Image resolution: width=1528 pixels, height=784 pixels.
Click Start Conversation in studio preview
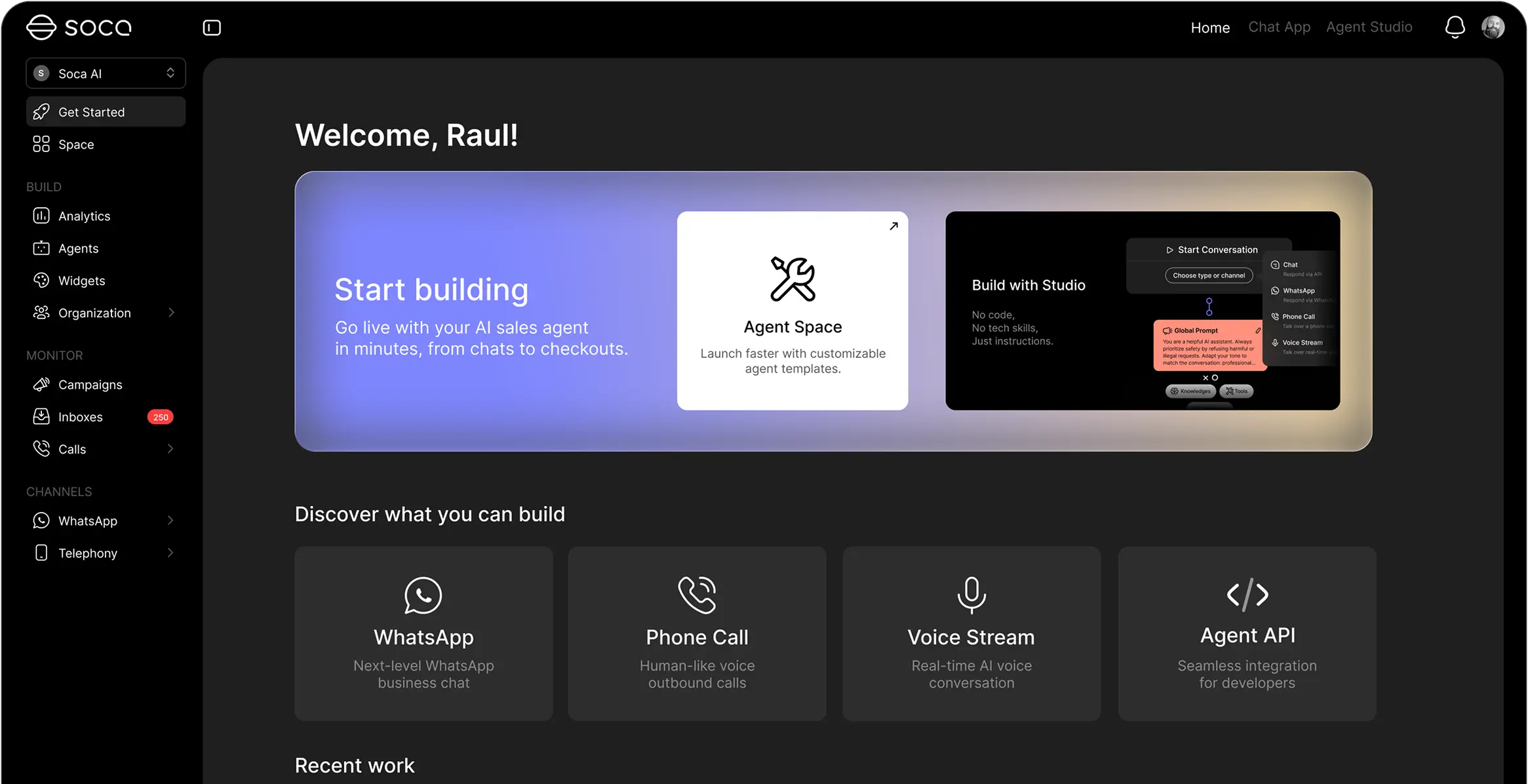tap(1211, 250)
